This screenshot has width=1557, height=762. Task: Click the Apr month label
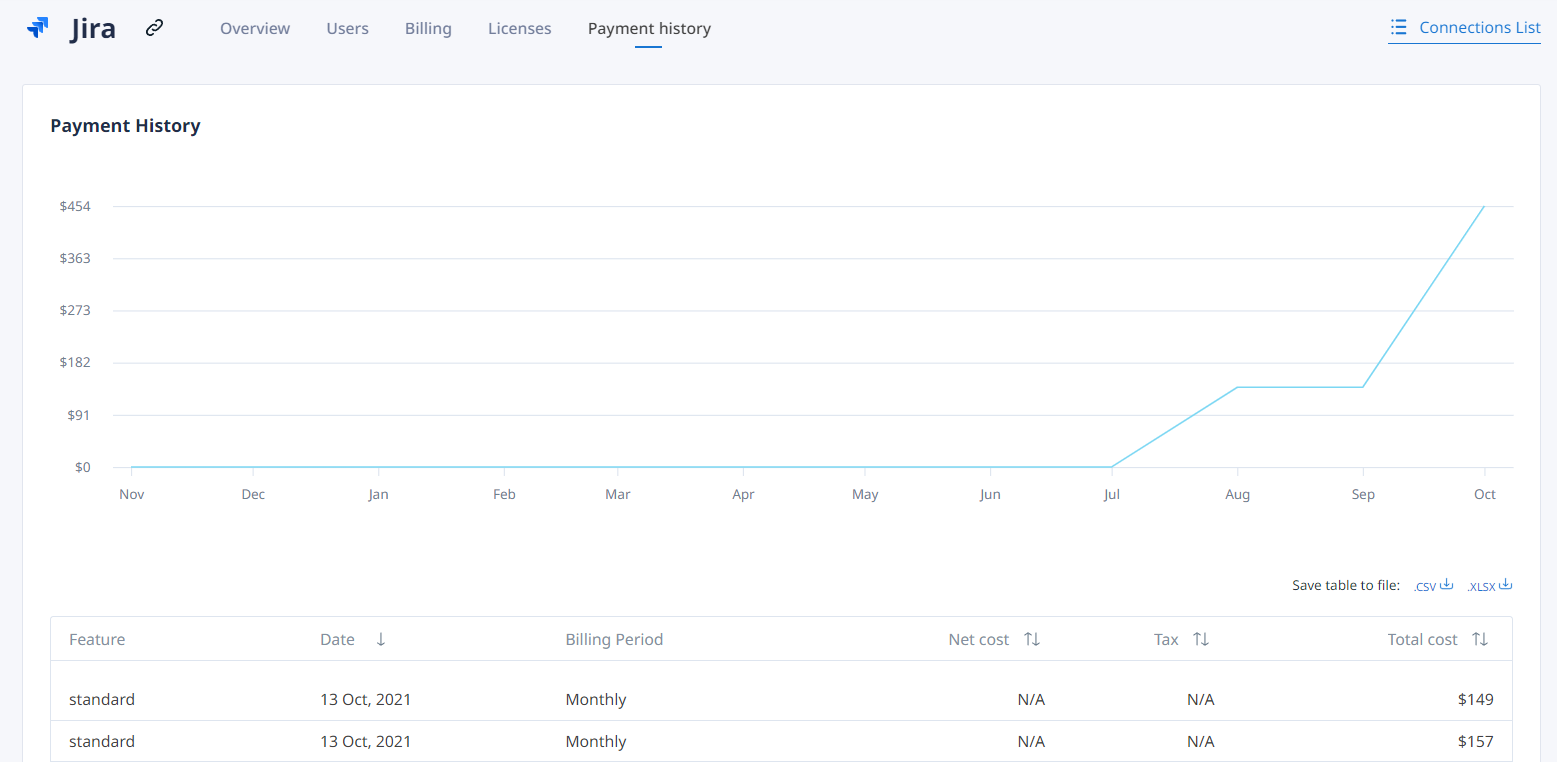point(743,494)
